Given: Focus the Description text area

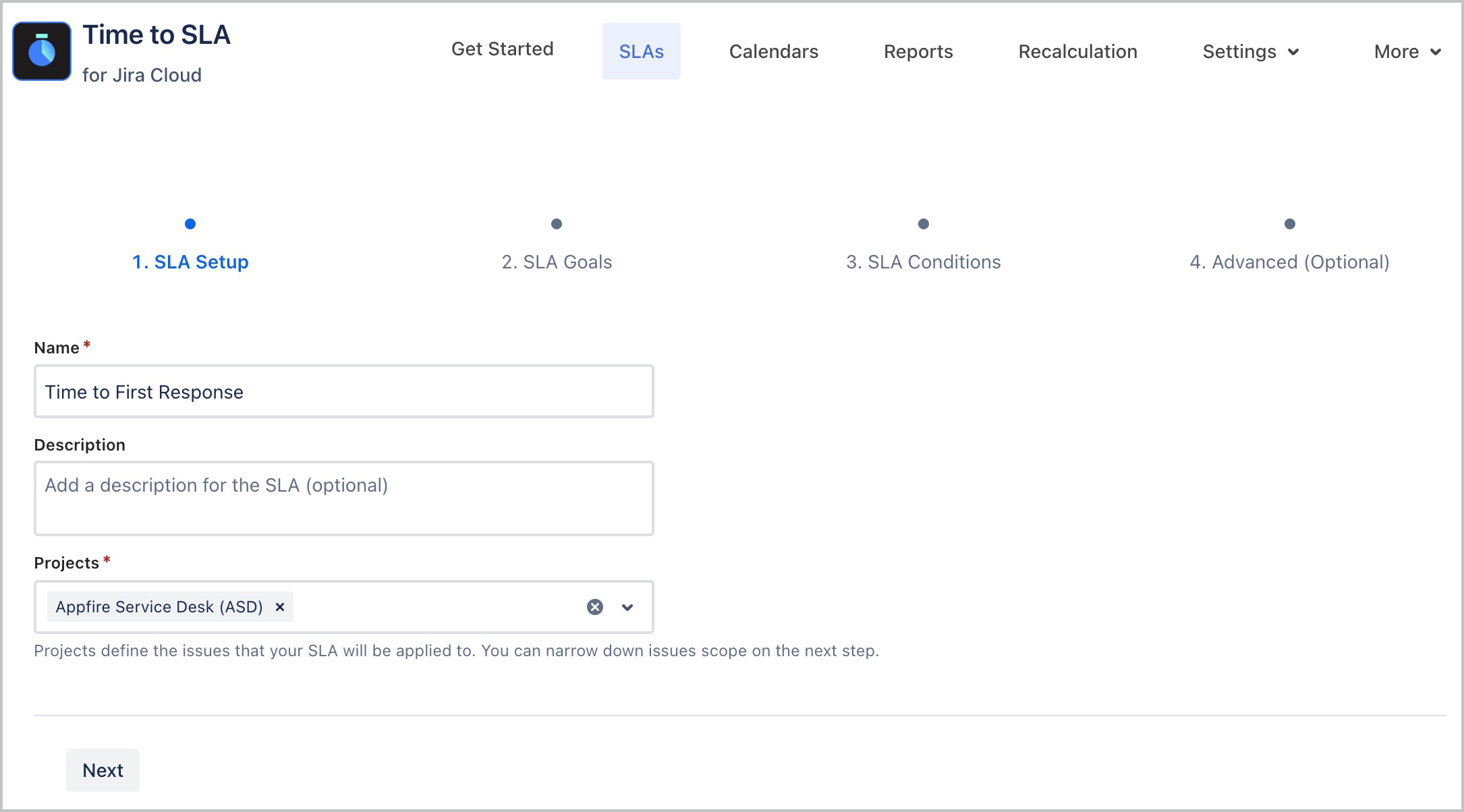Looking at the screenshot, I should pos(344,498).
